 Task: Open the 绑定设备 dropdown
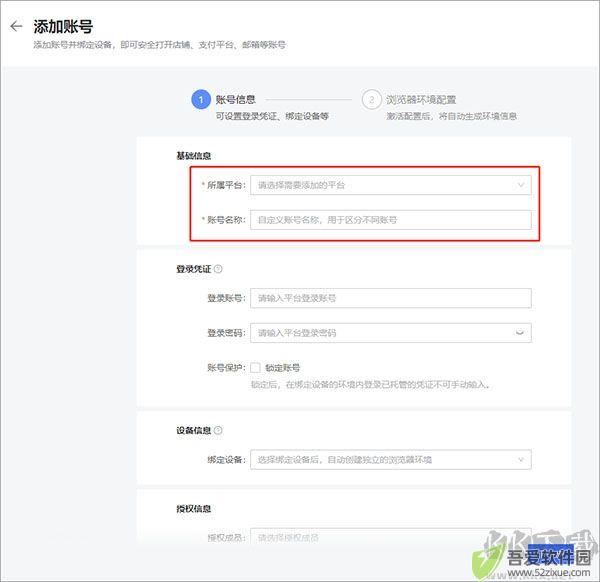[391, 460]
